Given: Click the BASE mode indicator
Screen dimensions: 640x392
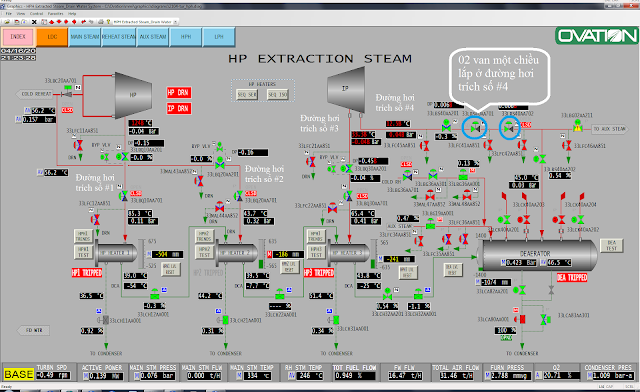Looking at the screenshot, I should [x=19, y=374].
